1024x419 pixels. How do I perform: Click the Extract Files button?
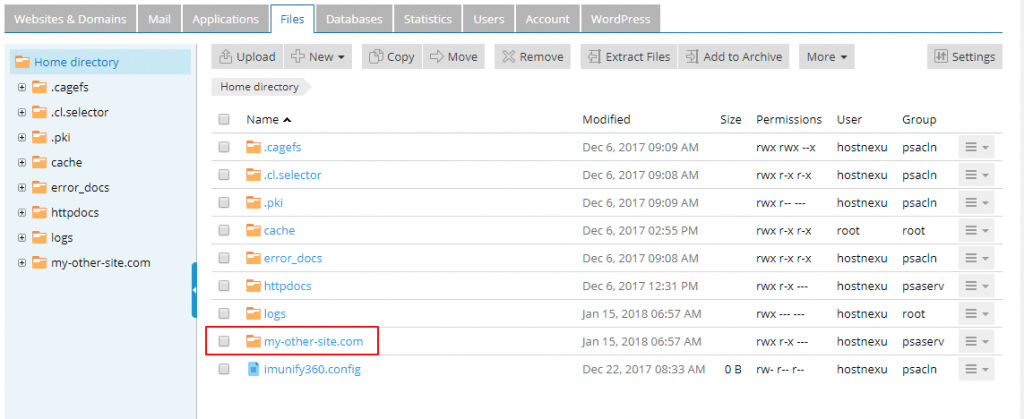628,57
